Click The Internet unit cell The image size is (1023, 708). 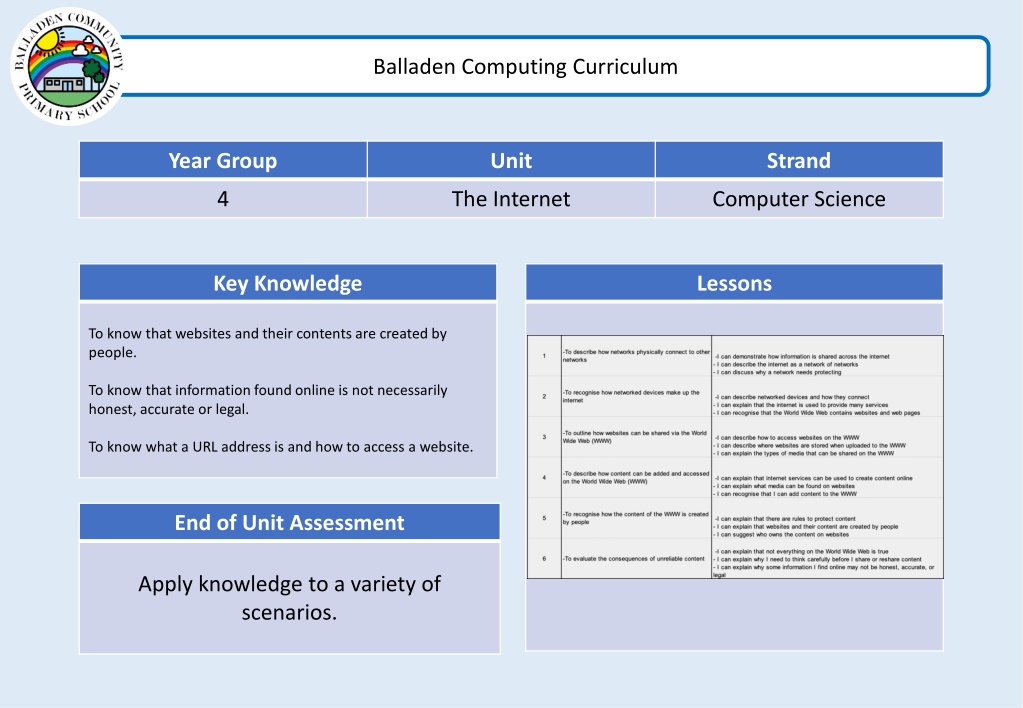click(x=511, y=199)
